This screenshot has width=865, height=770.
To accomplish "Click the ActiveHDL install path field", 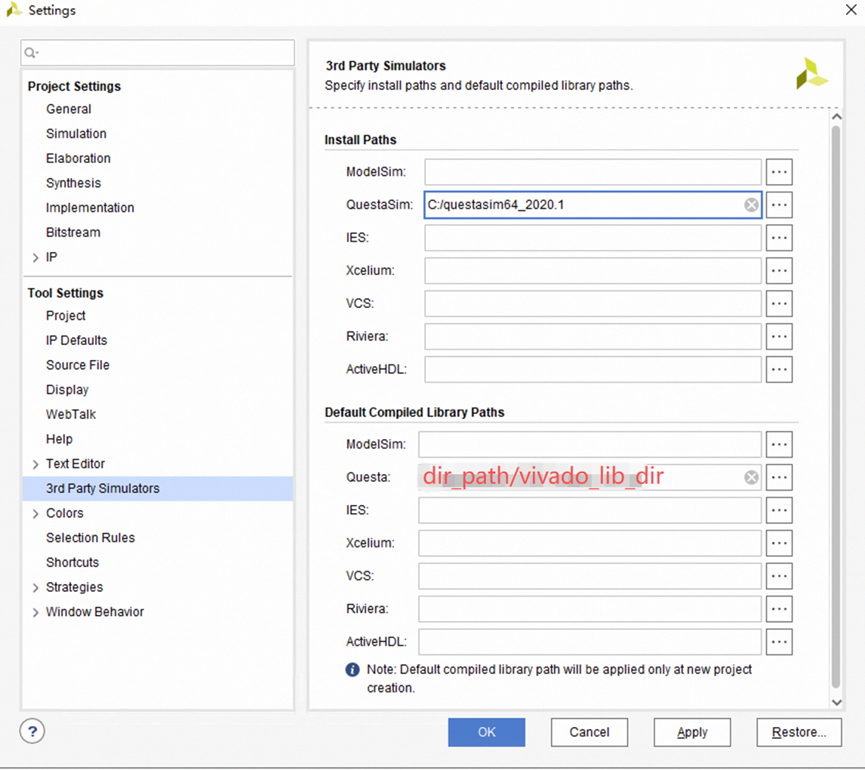I will (x=593, y=370).
